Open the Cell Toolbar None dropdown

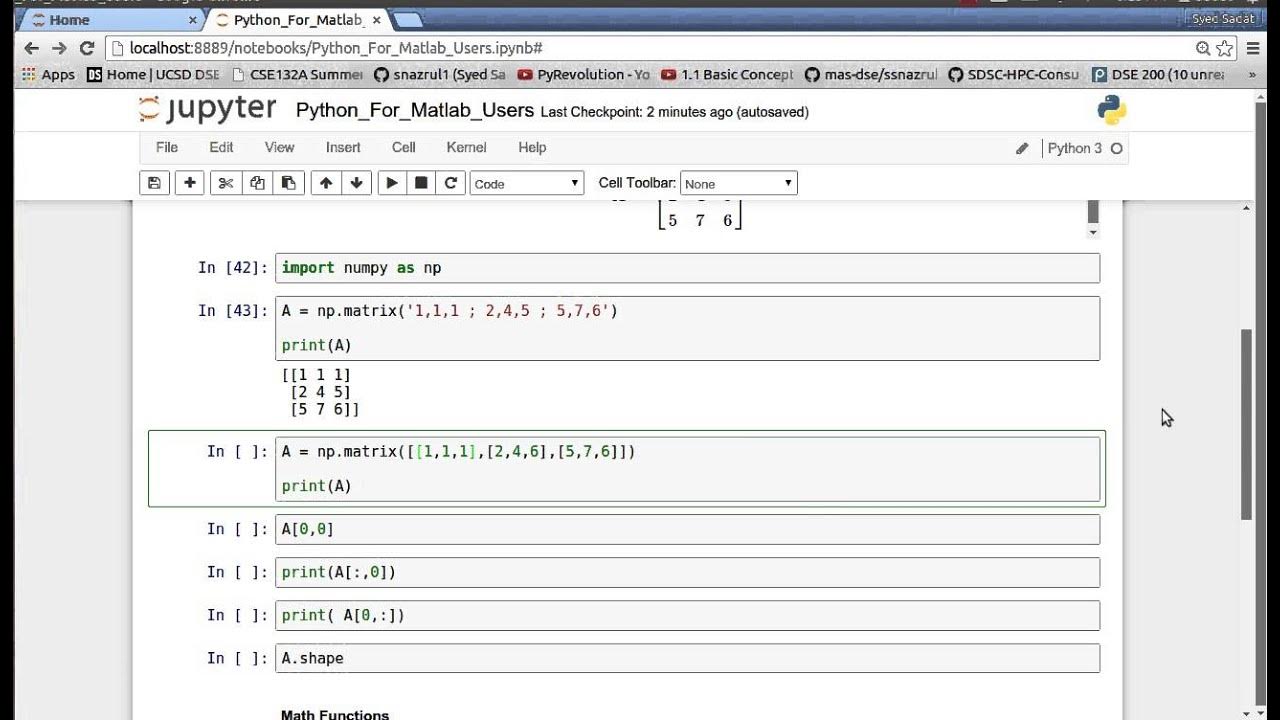(739, 184)
